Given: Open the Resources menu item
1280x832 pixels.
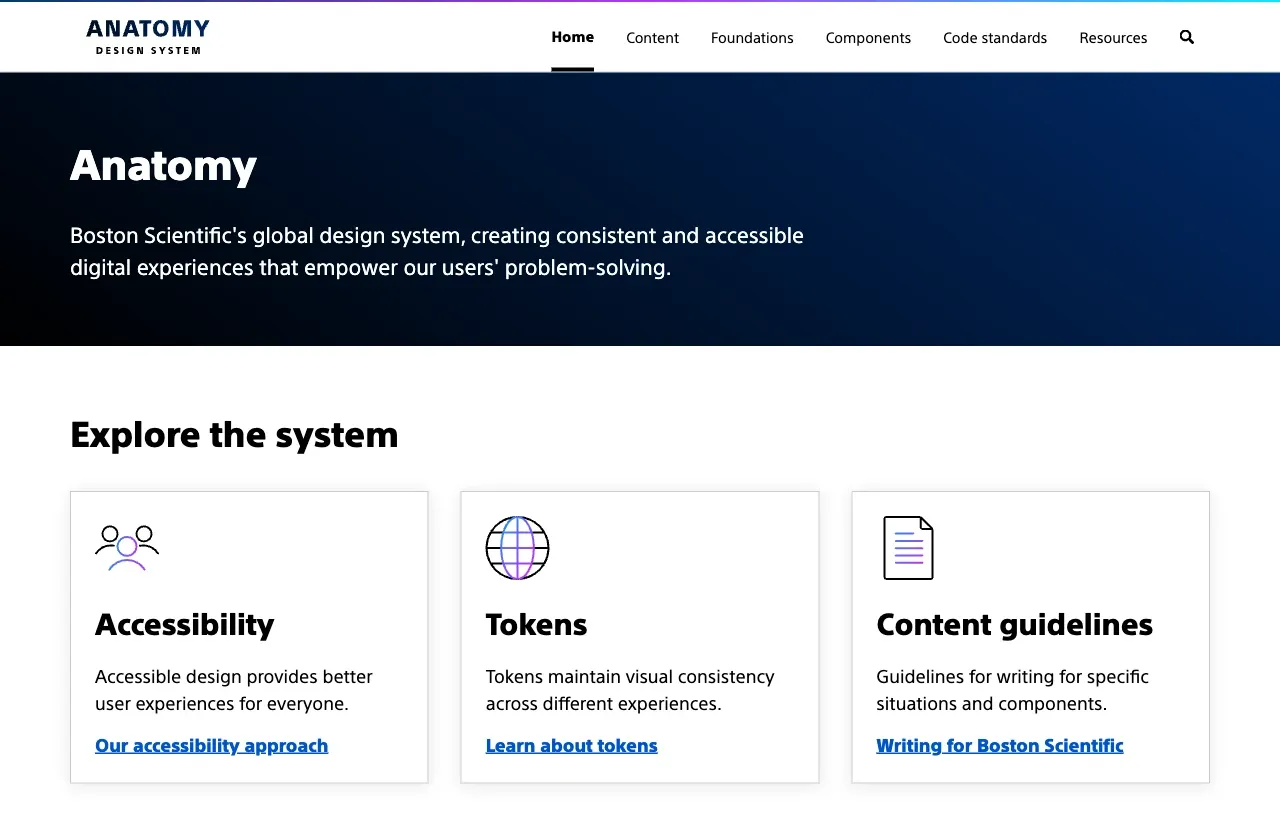Looking at the screenshot, I should pyautogui.click(x=1113, y=38).
